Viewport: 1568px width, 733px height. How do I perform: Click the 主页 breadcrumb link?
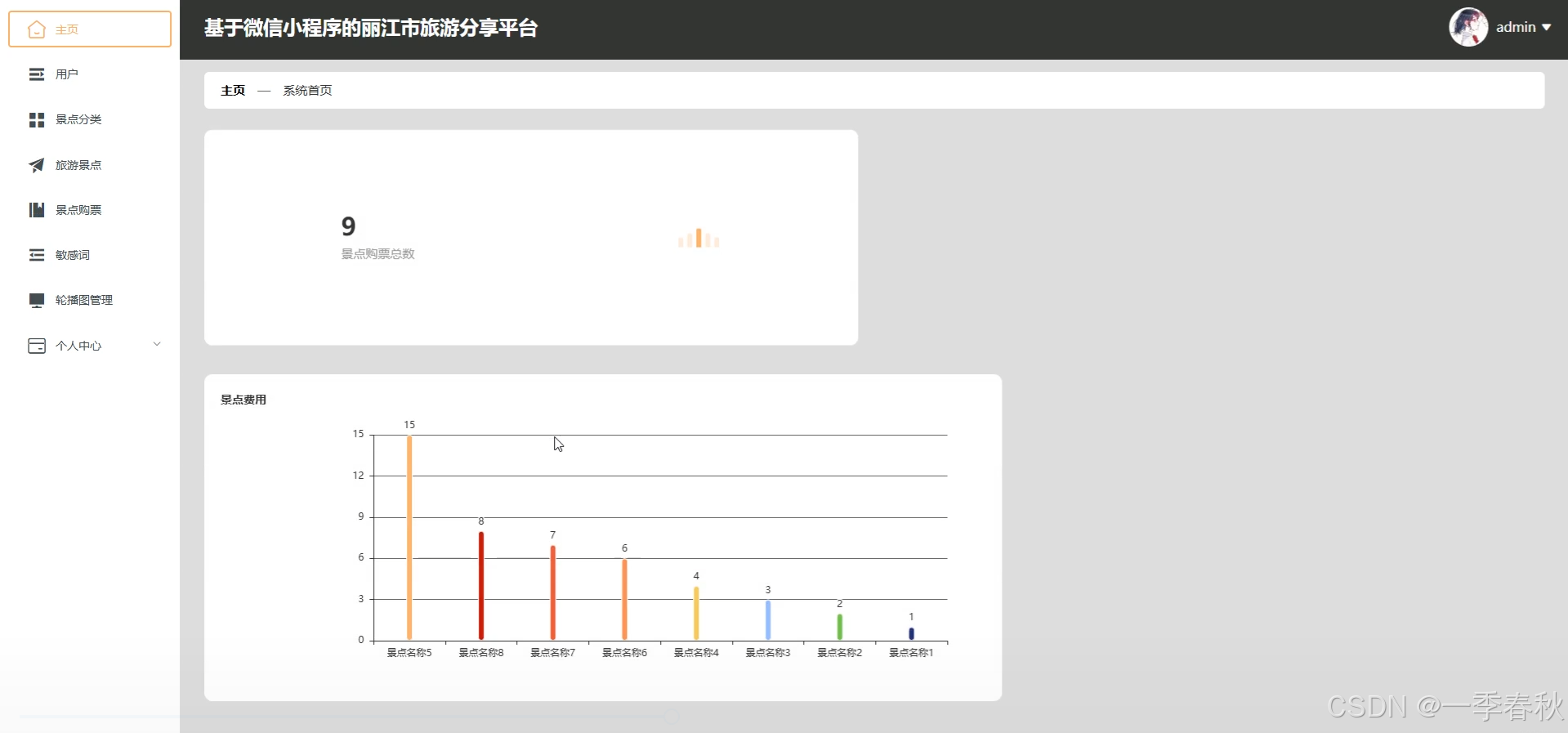pos(233,91)
